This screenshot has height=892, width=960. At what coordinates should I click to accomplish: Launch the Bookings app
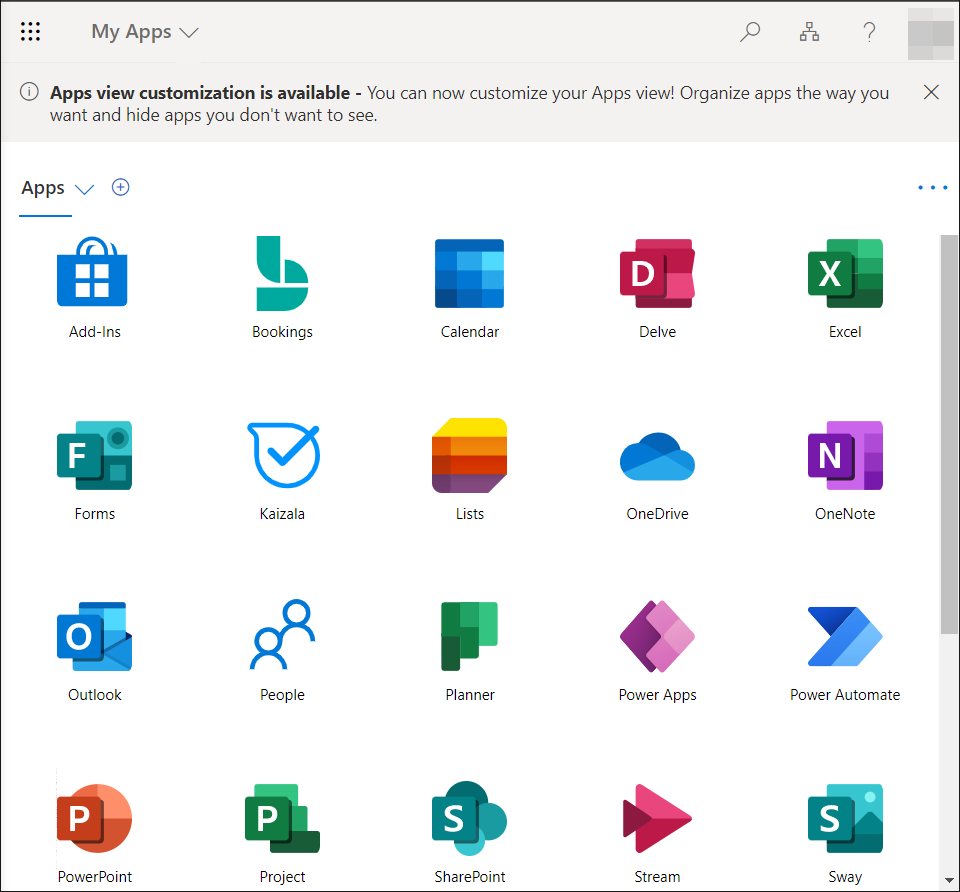(282, 288)
